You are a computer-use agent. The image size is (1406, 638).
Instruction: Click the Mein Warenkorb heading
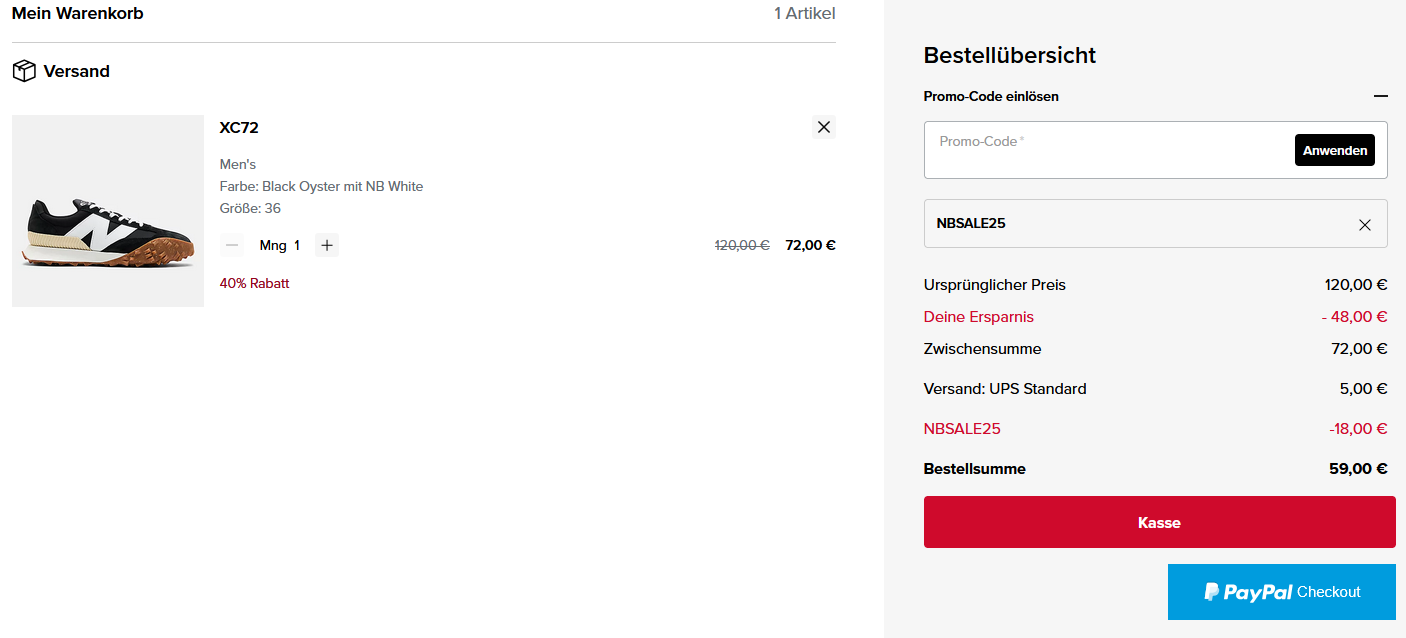(x=78, y=14)
